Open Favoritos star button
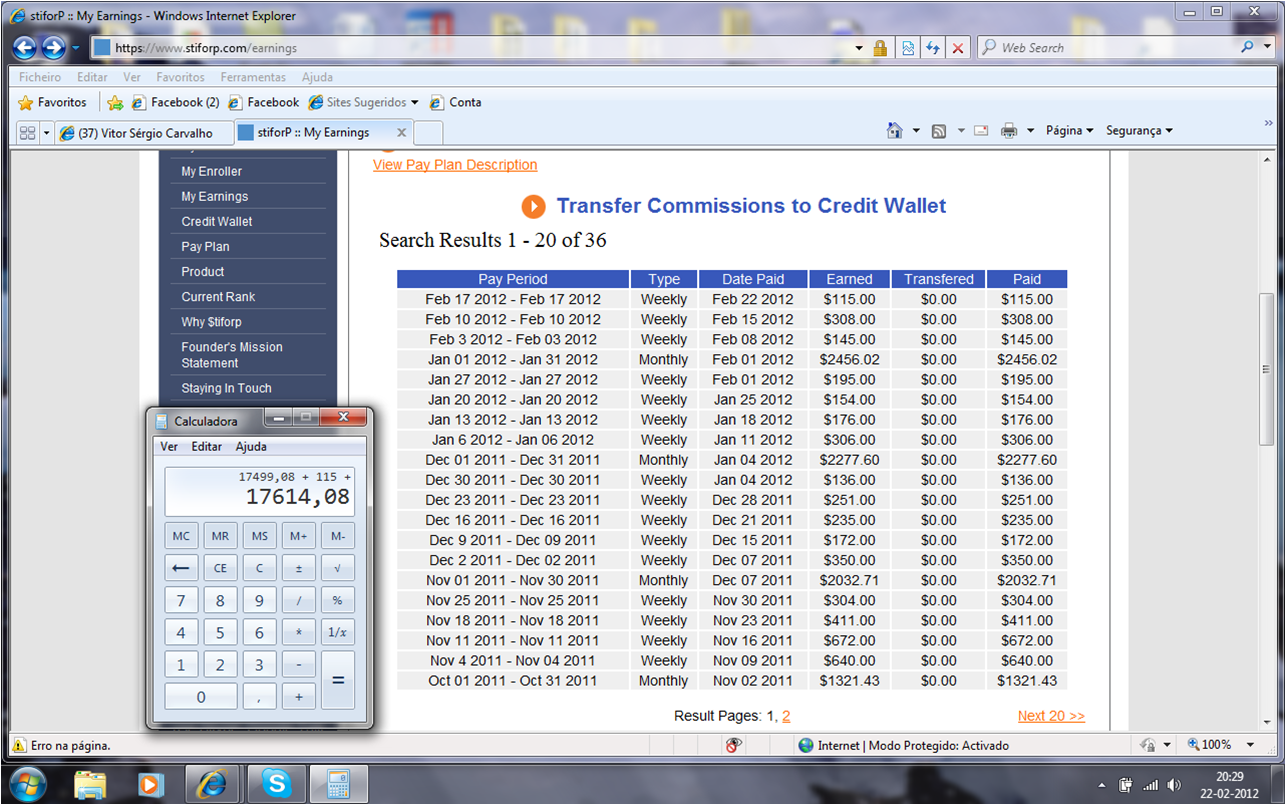Image resolution: width=1286 pixels, height=805 pixels. point(53,102)
